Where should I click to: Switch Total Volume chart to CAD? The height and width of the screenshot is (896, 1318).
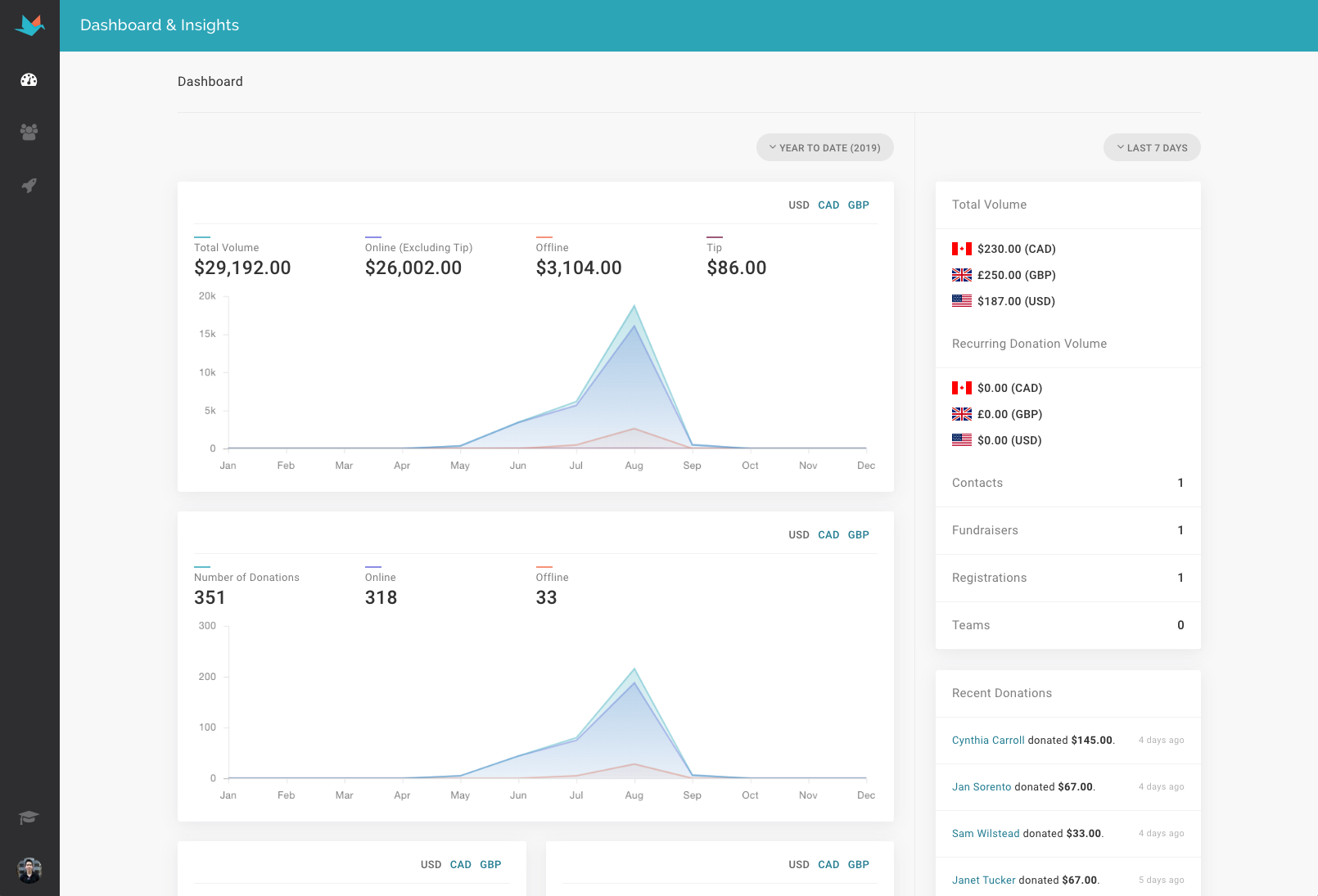tap(828, 205)
